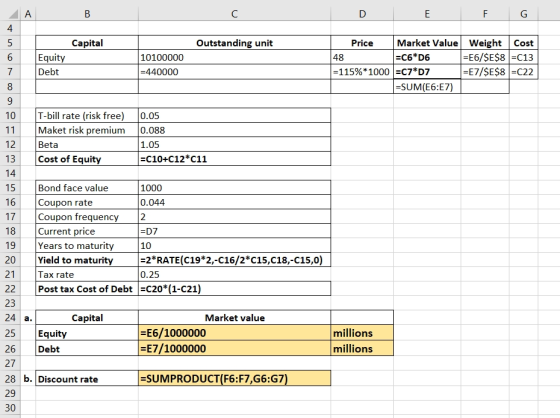Click the =C13 cost cell
The width and height of the screenshot is (560, 418).
pyautogui.click(x=523, y=57)
